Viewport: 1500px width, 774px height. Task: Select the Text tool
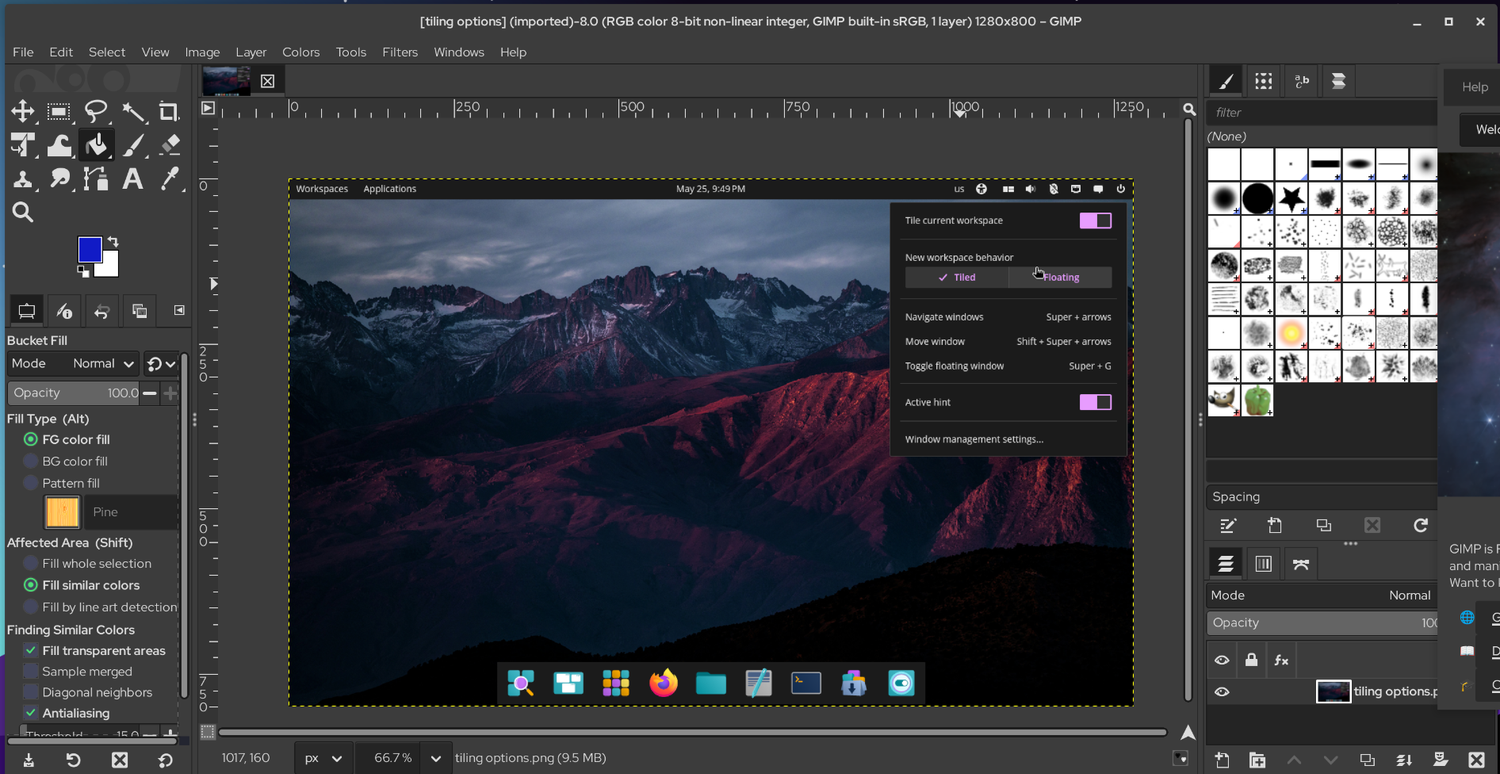133,179
